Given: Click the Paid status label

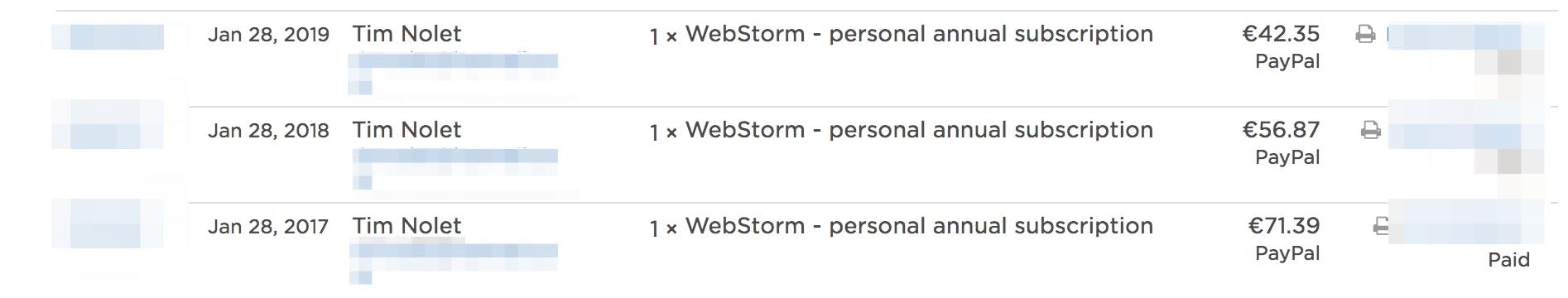Looking at the screenshot, I should [1508, 260].
